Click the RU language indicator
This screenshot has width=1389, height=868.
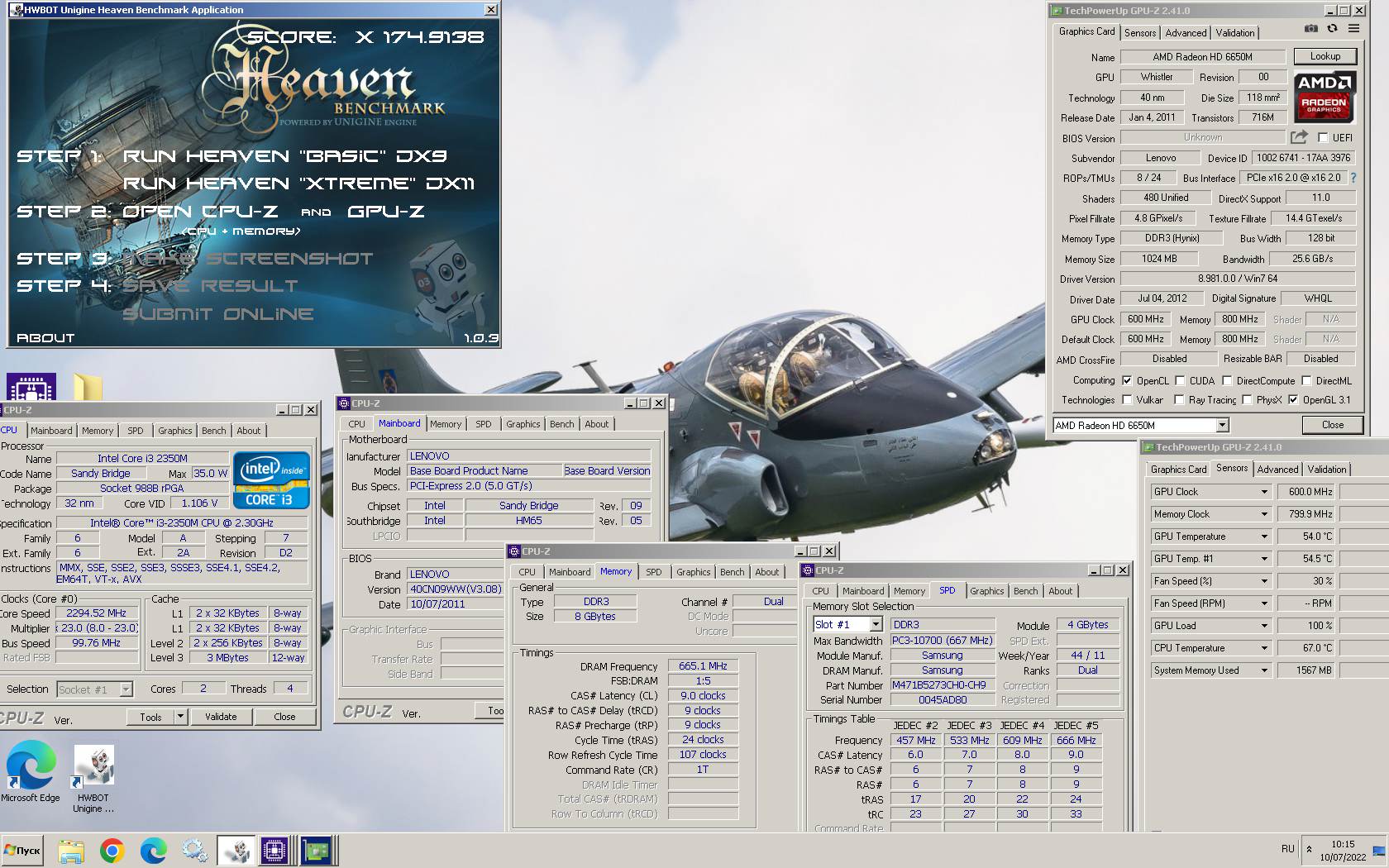coord(1288,849)
